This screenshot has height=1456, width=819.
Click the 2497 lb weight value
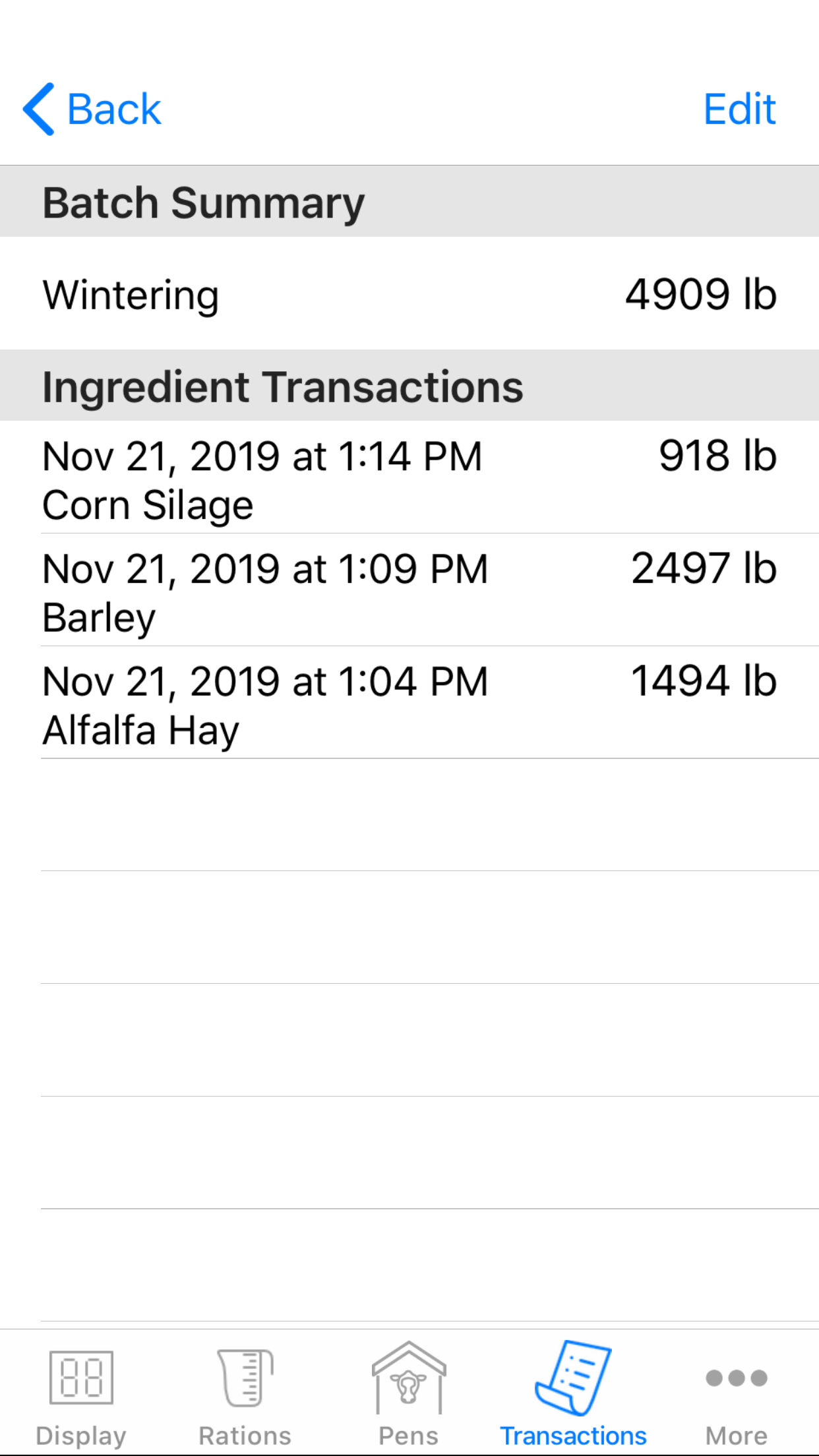click(x=704, y=568)
